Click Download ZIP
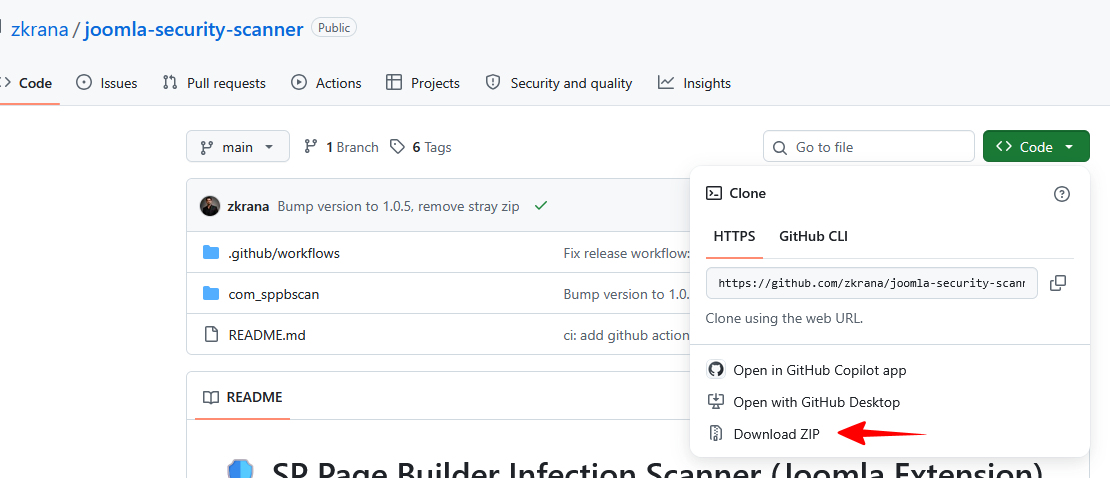 776,434
